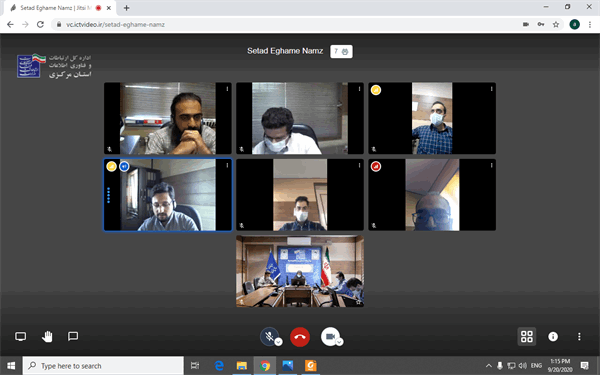Bookmark this page with star icon
This screenshot has height=375, width=600.
coord(556,24)
